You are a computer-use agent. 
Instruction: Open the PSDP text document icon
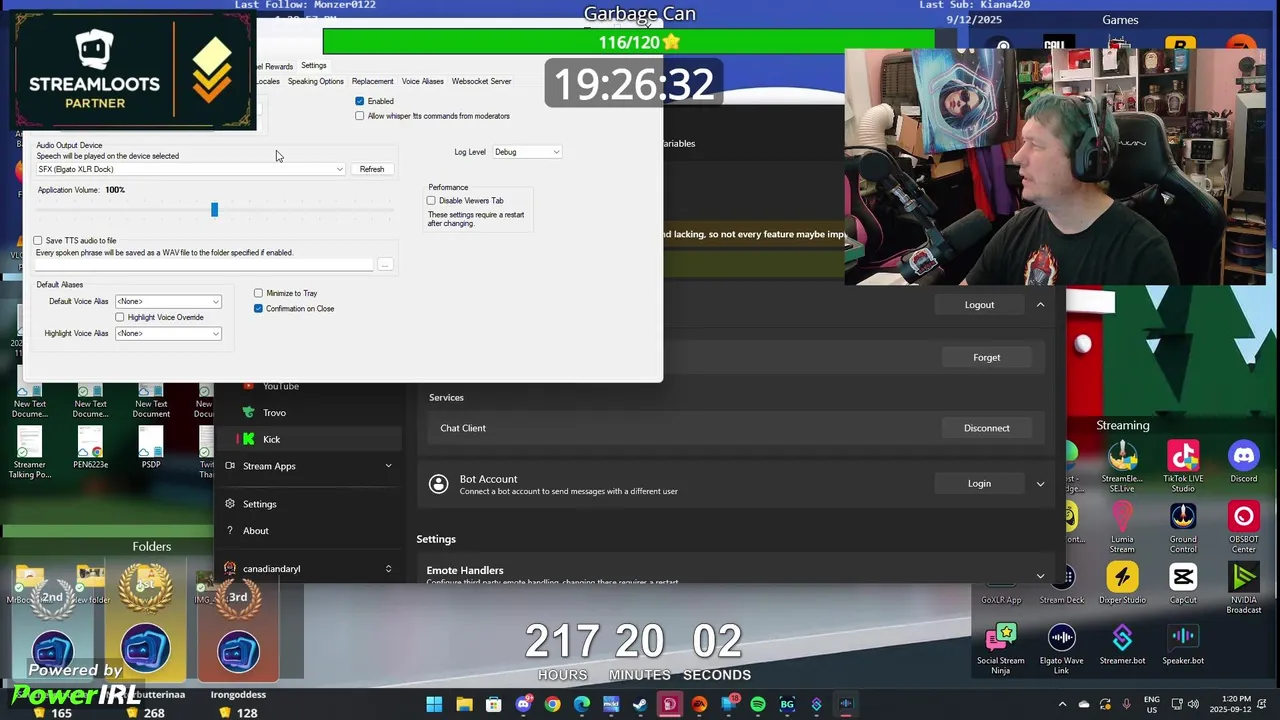coord(151,446)
